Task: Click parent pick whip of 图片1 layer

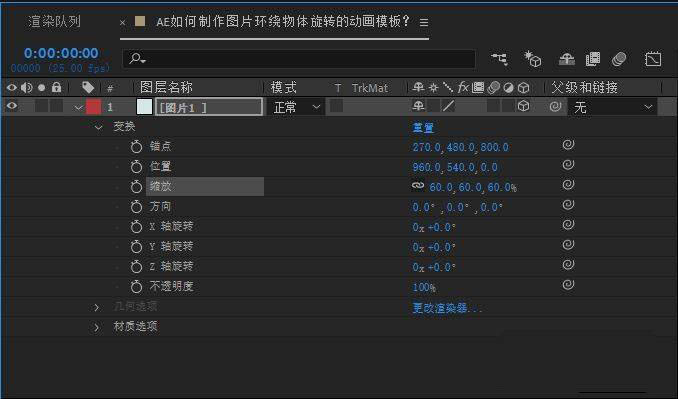Action: click(x=555, y=106)
